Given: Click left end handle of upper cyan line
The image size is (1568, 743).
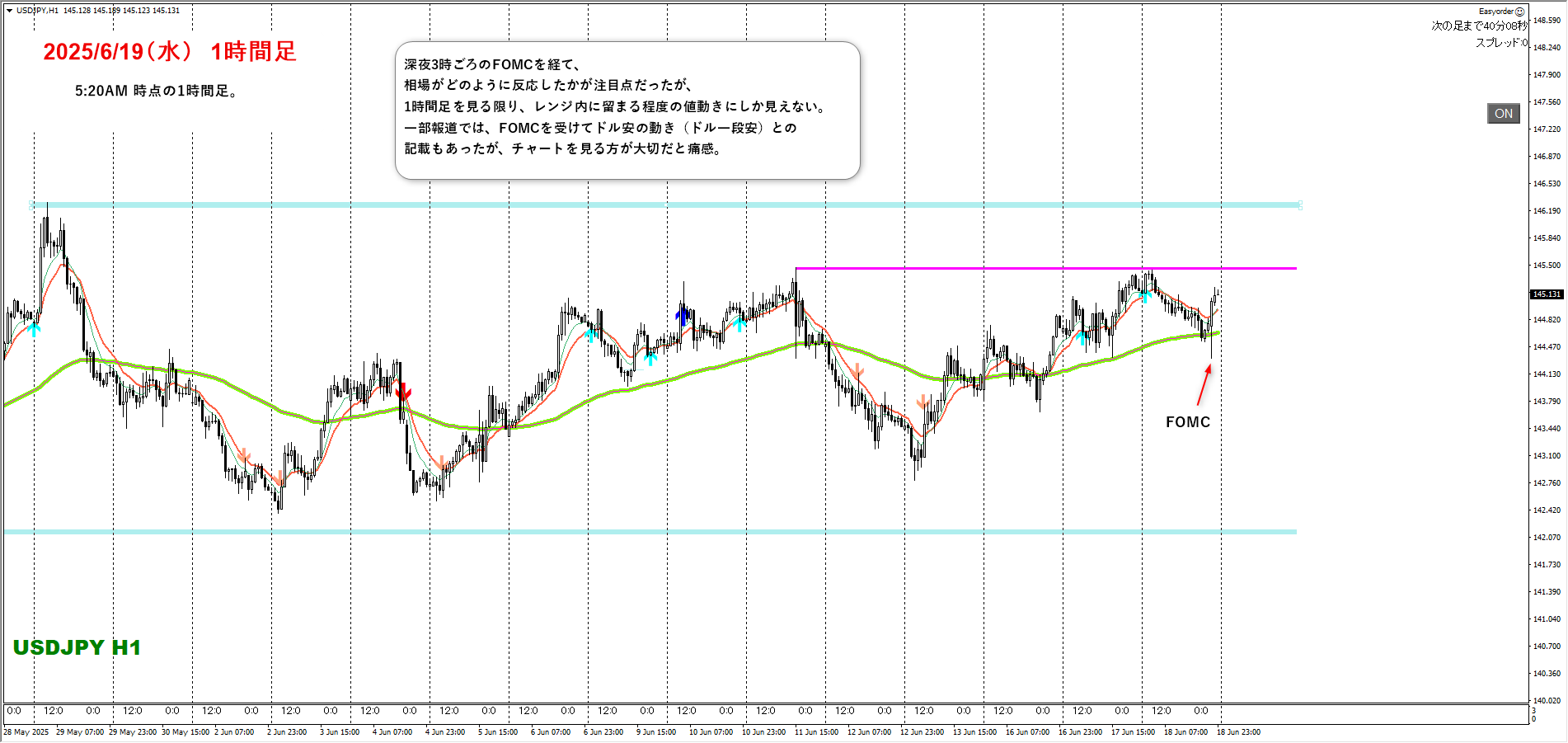Looking at the screenshot, I should click(x=33, y=205).
